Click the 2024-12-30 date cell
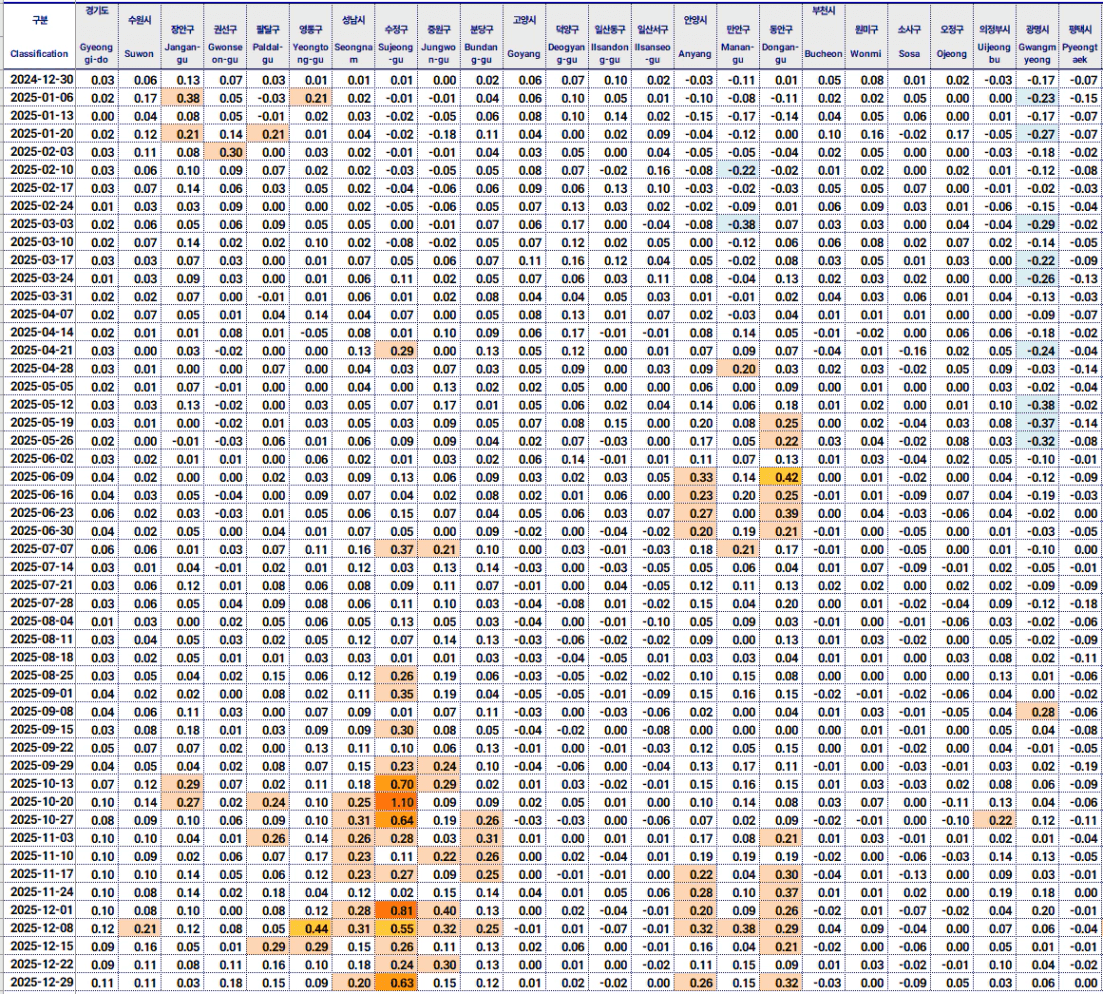The height and width of the screenshot is (994, 1103). 39,79
